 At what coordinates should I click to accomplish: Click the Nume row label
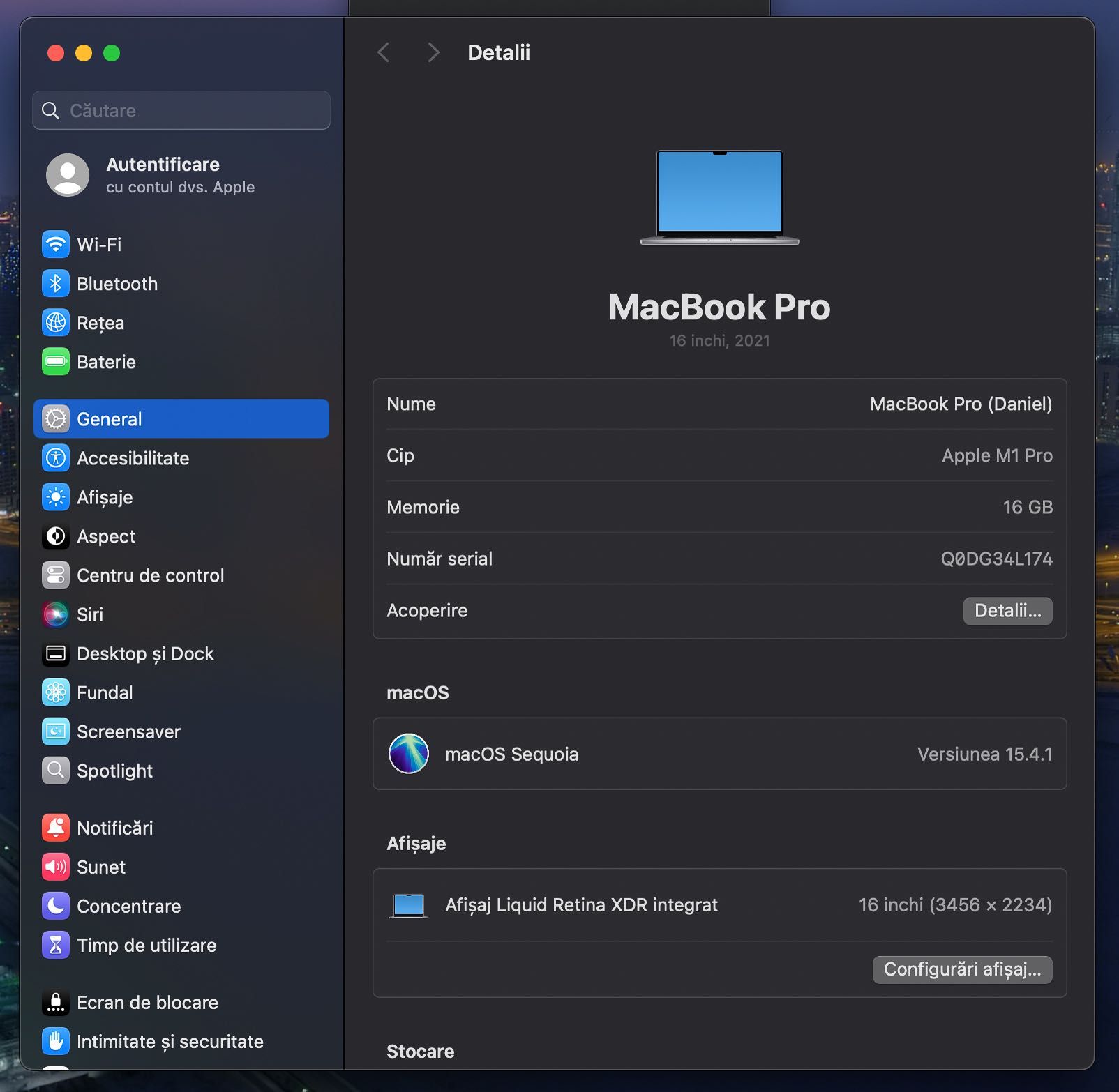click(x=412, y=404)
